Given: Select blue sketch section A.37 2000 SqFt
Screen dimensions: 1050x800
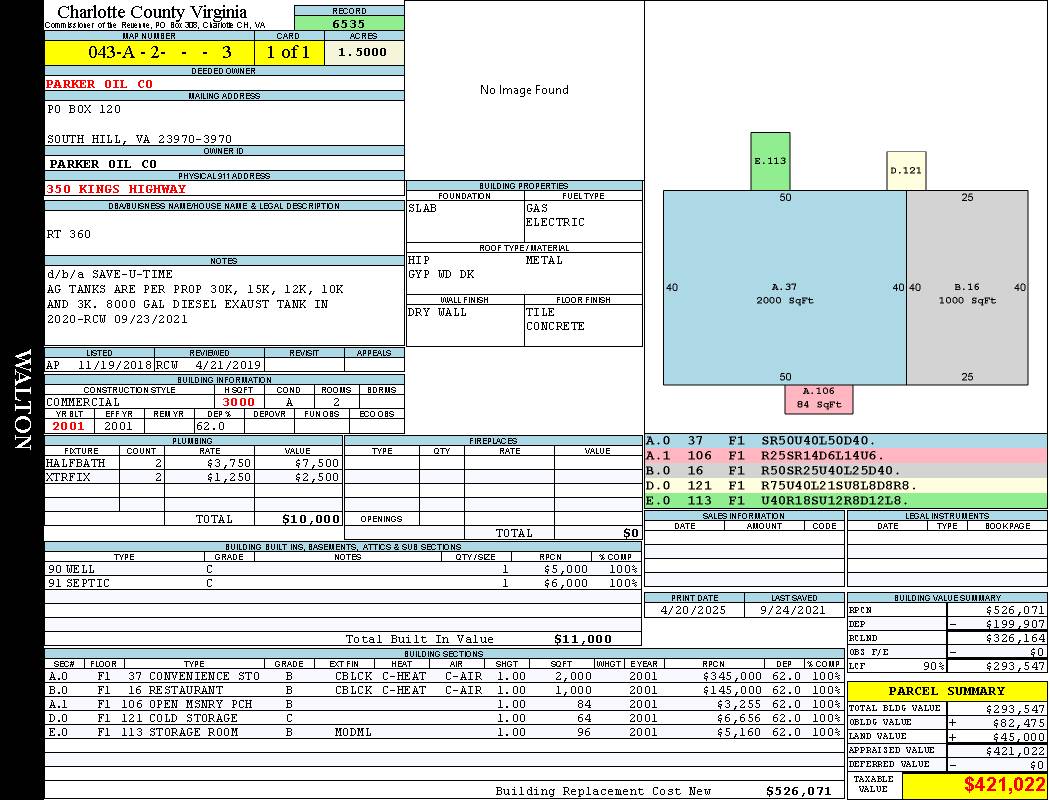Looking at the screenshot, I should pos(784,293).
